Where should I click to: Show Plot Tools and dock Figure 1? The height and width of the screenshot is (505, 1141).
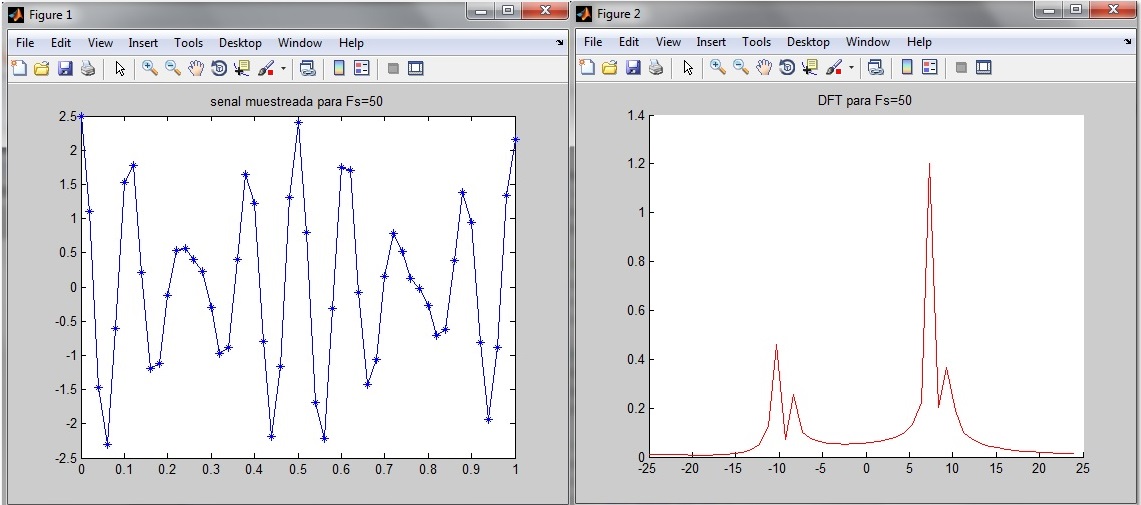click(416, 69)
